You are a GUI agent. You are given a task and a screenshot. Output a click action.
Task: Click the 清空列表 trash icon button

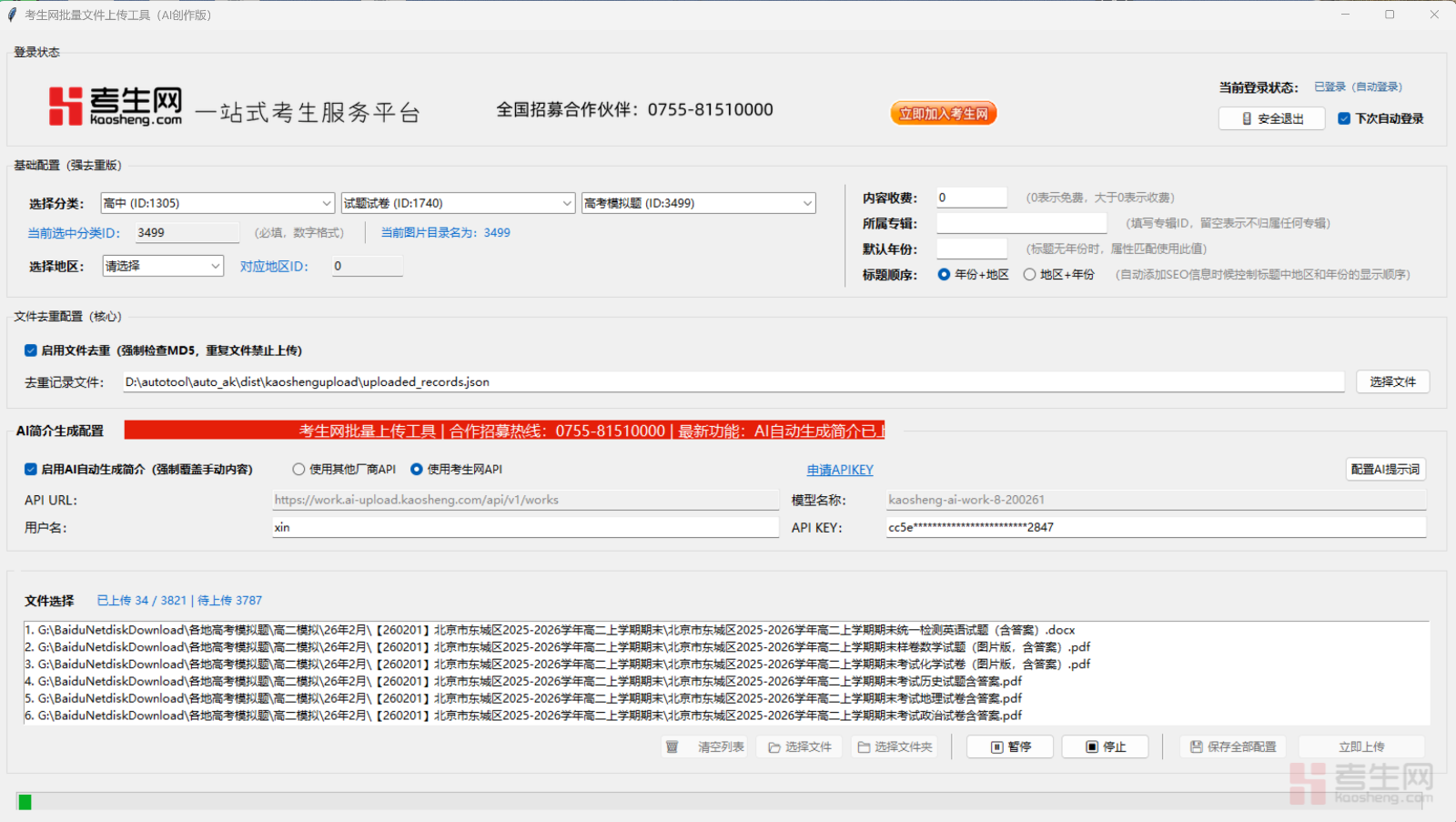(x=705, y=746)
